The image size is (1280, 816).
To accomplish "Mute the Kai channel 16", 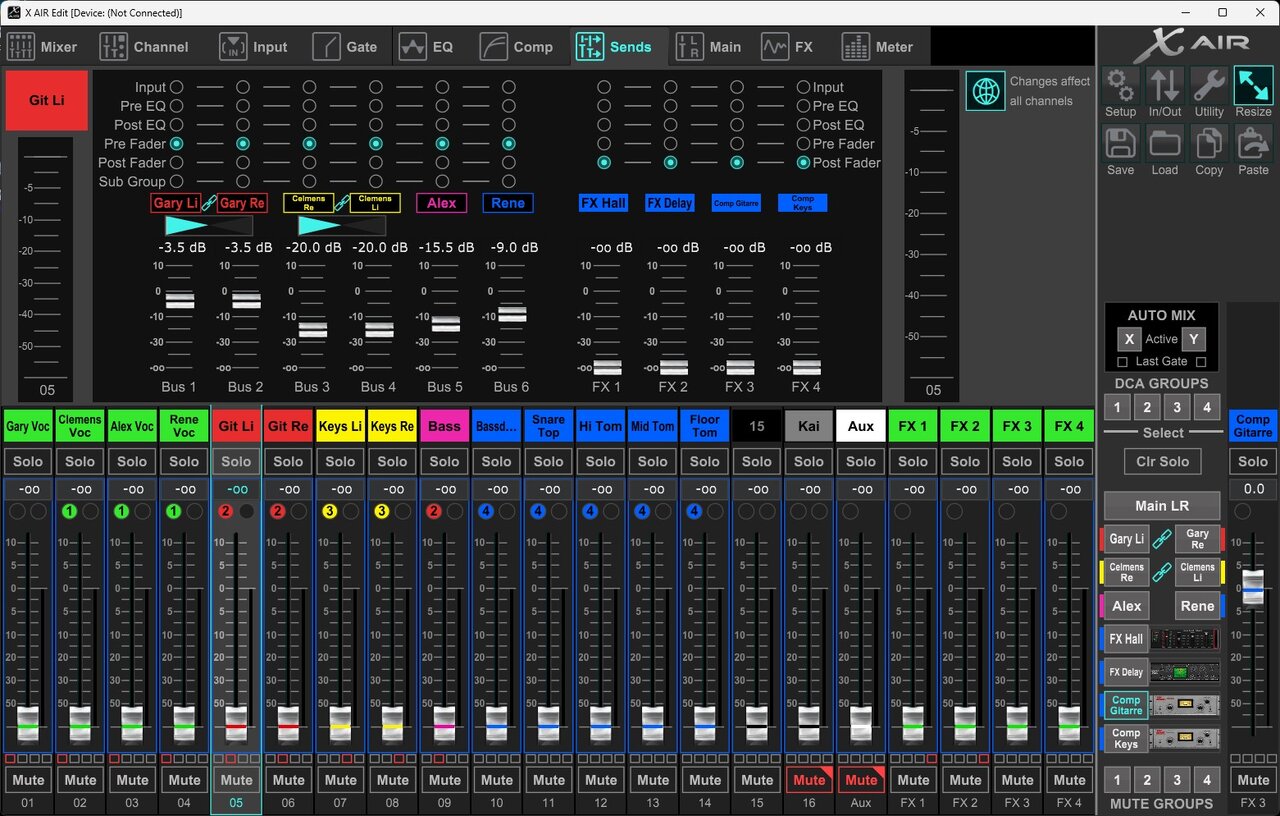I will pos(809,780).
